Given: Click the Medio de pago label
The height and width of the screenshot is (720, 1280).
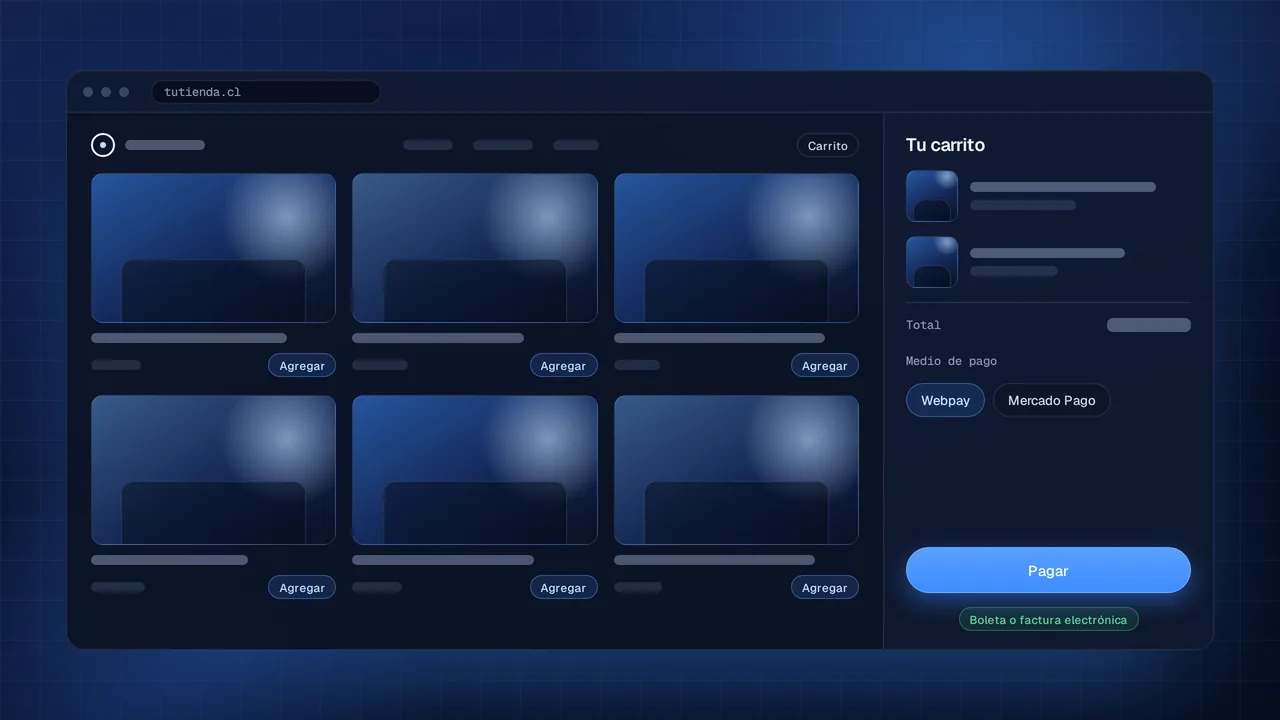Looking at the screenshot, I should tap(951, 361).
